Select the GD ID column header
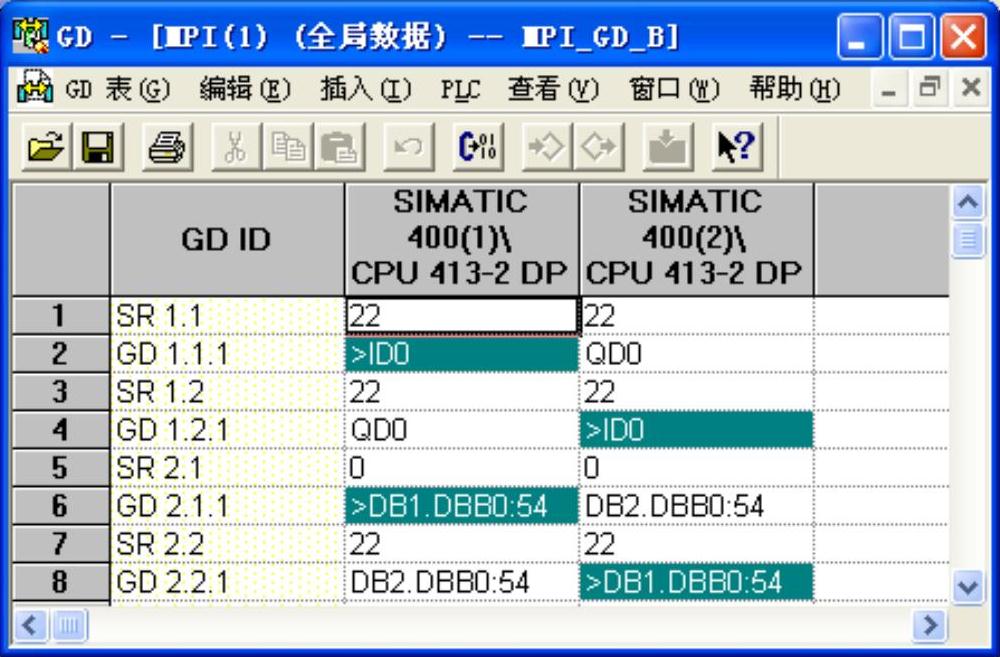Image resolution: width=1000 pixels, height=657 pixels. (x=227, y=239)
